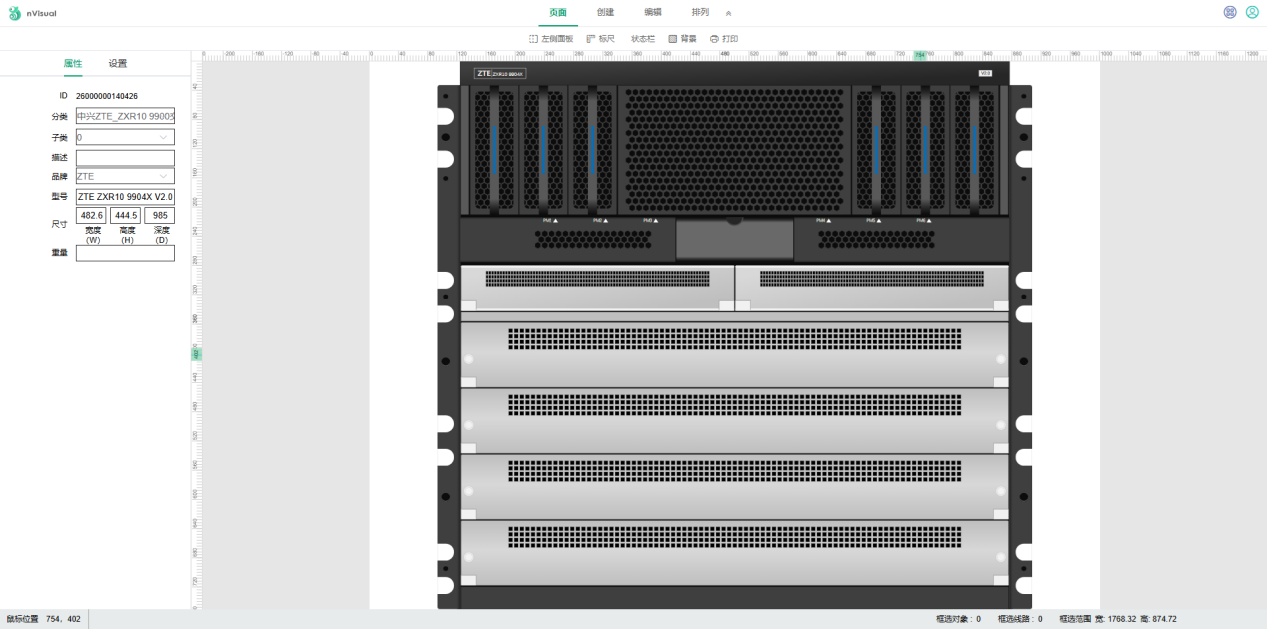Collapse the toolbar with double-chevron arrow

point(729,13)
